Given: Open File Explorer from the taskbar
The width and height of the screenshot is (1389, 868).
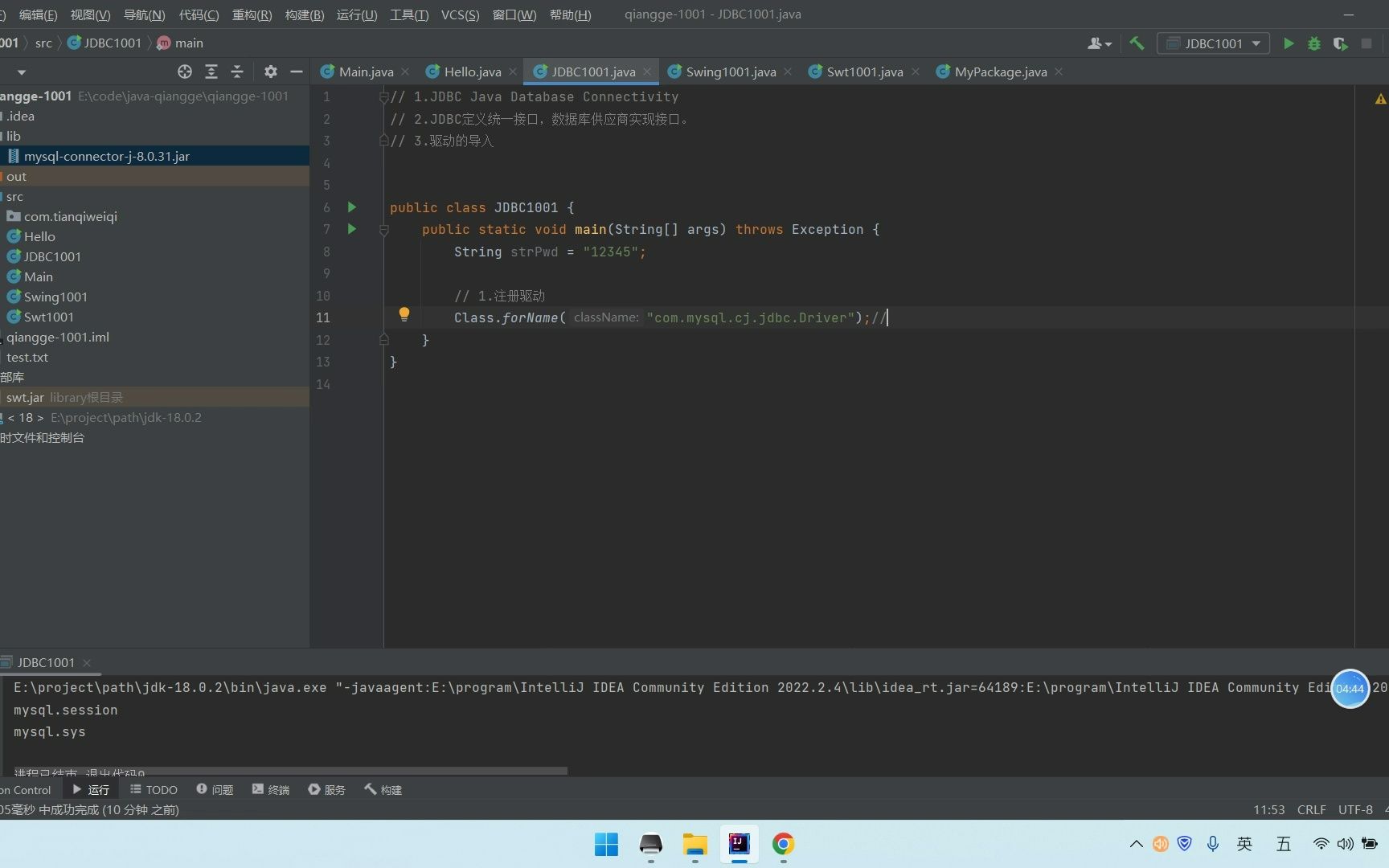Looking at the screenshot, I should 694,844.
